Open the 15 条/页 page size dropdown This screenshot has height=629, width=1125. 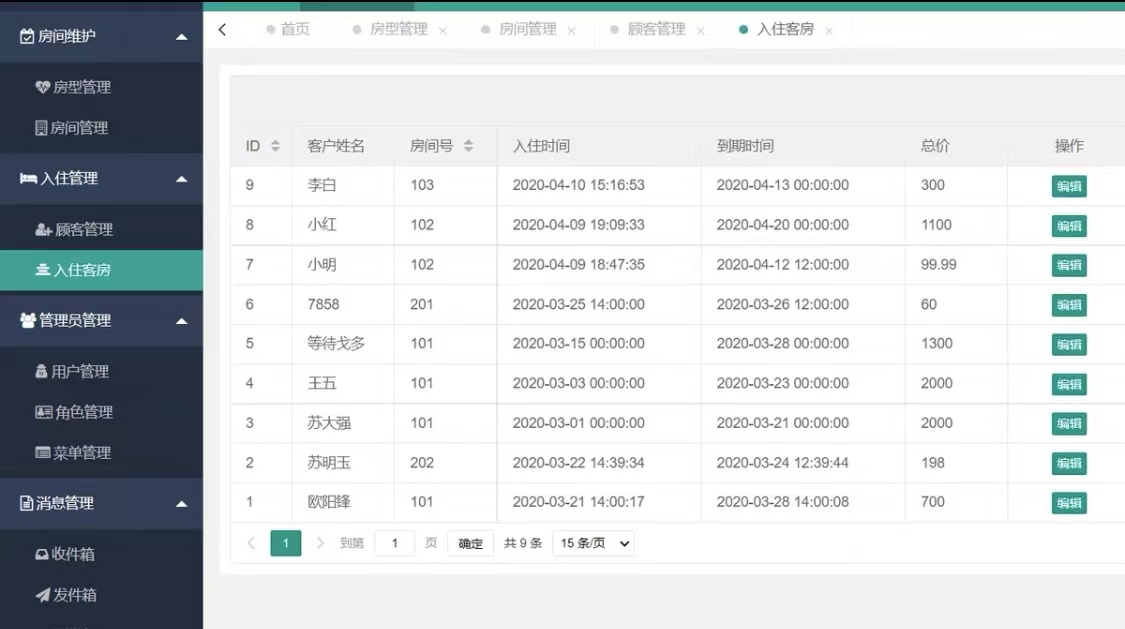pyautogui.click(x=593, y=543)
